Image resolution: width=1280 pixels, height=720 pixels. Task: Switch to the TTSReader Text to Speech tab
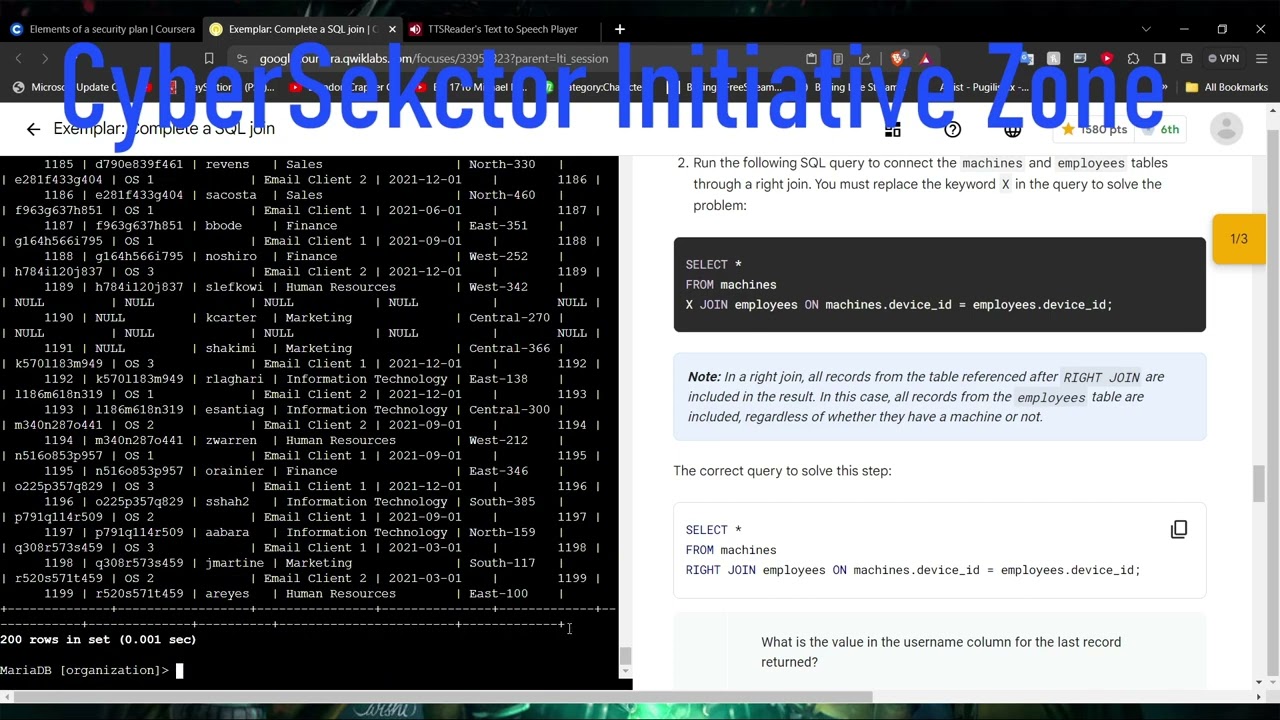point(502,29)
